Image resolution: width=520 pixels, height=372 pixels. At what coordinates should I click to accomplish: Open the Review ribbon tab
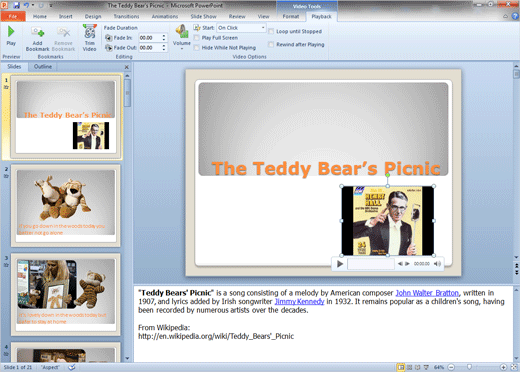coord(237,16)
